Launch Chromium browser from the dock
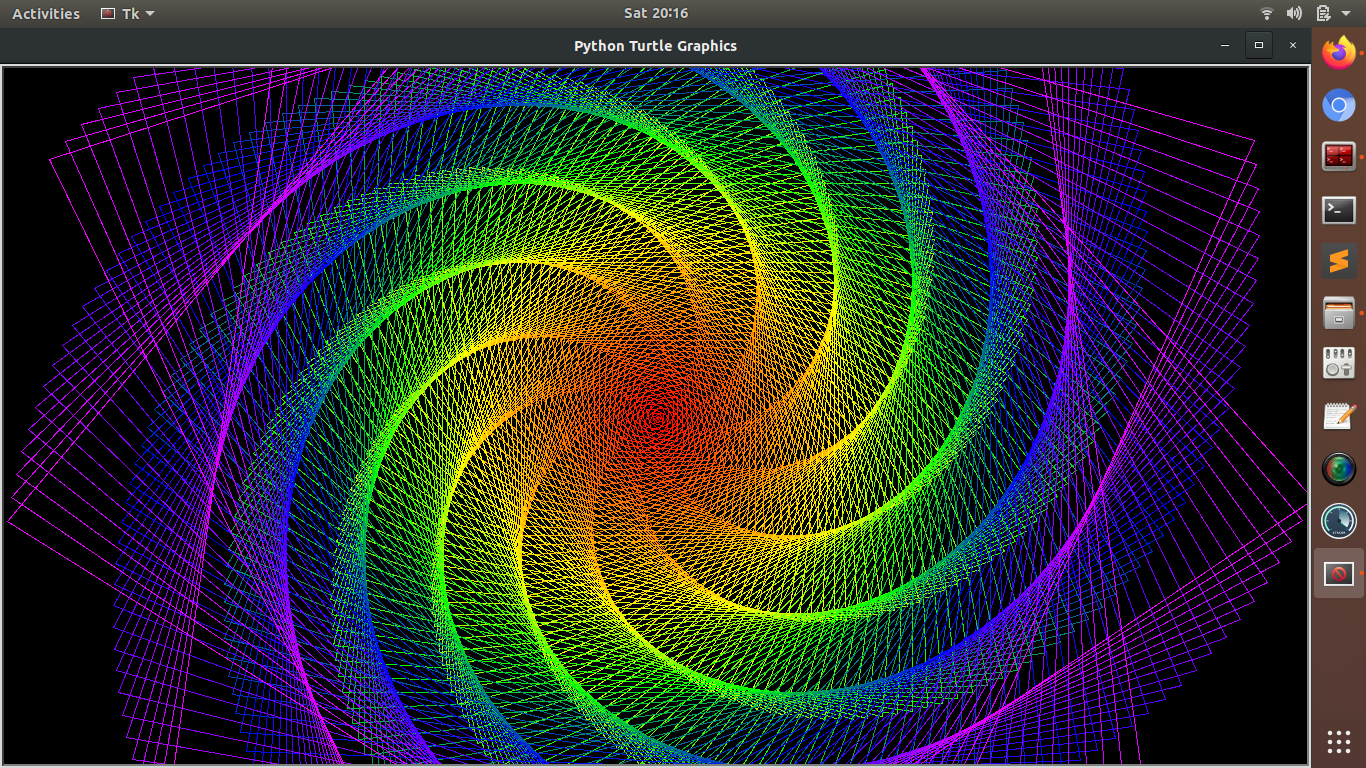The height and width of the screenshot is (768, 1366). coord(1339,104)
